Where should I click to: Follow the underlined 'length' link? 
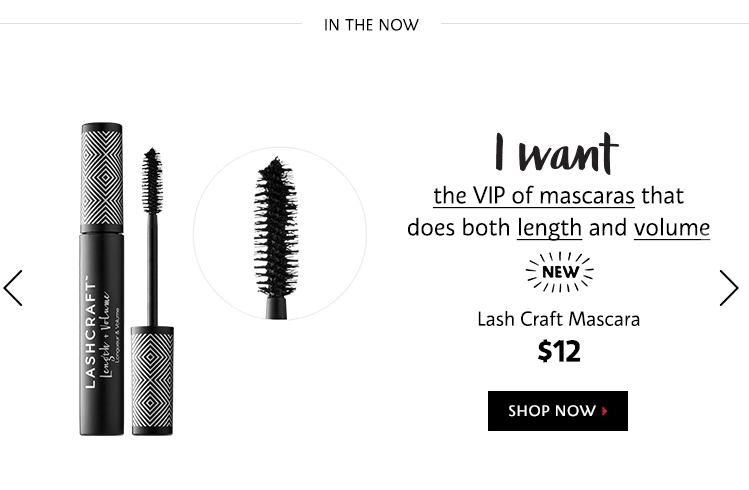tap(549, 228)
